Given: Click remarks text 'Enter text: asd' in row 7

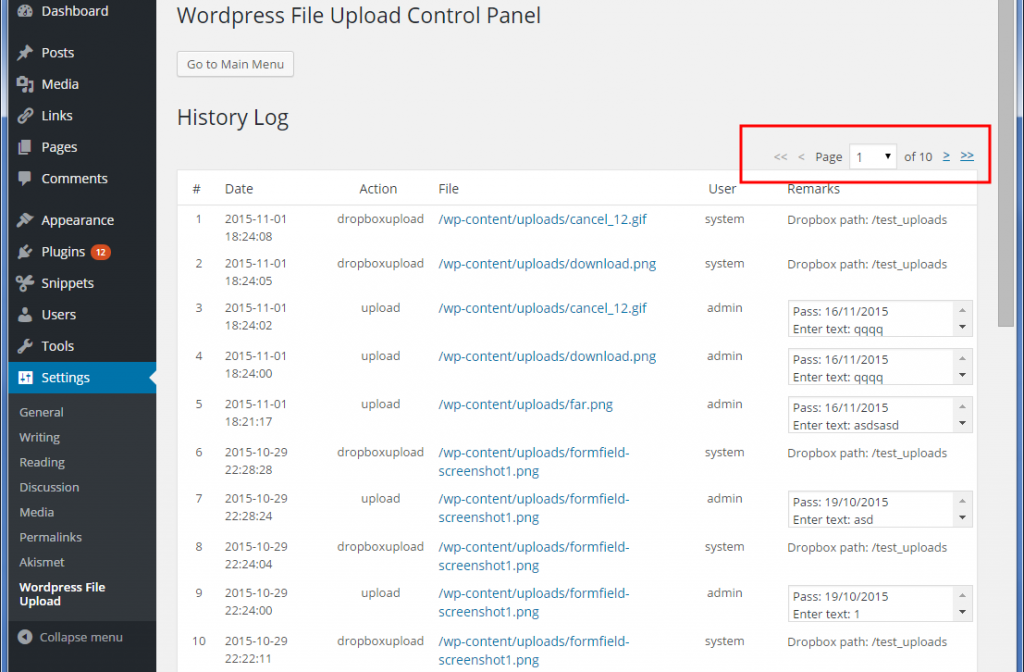Looking at the screenshot, I should point(833,520).
